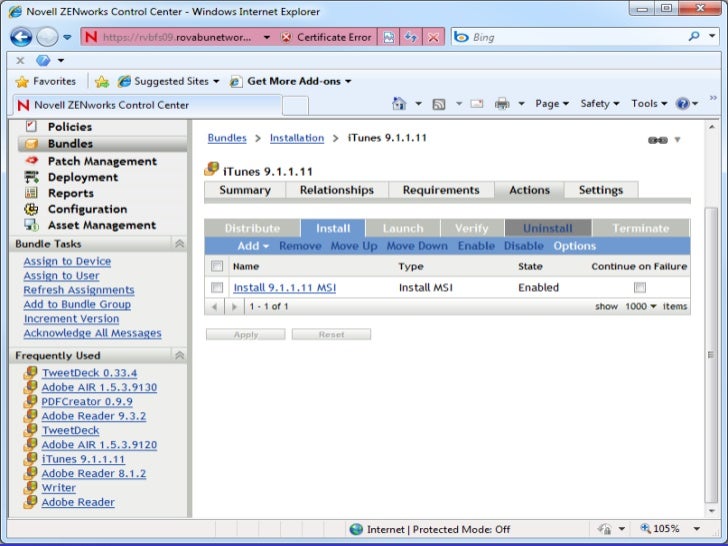Toggle the Continue on Failure checkbox
This screenshot has width=728, height=546.
pos(640,287)
